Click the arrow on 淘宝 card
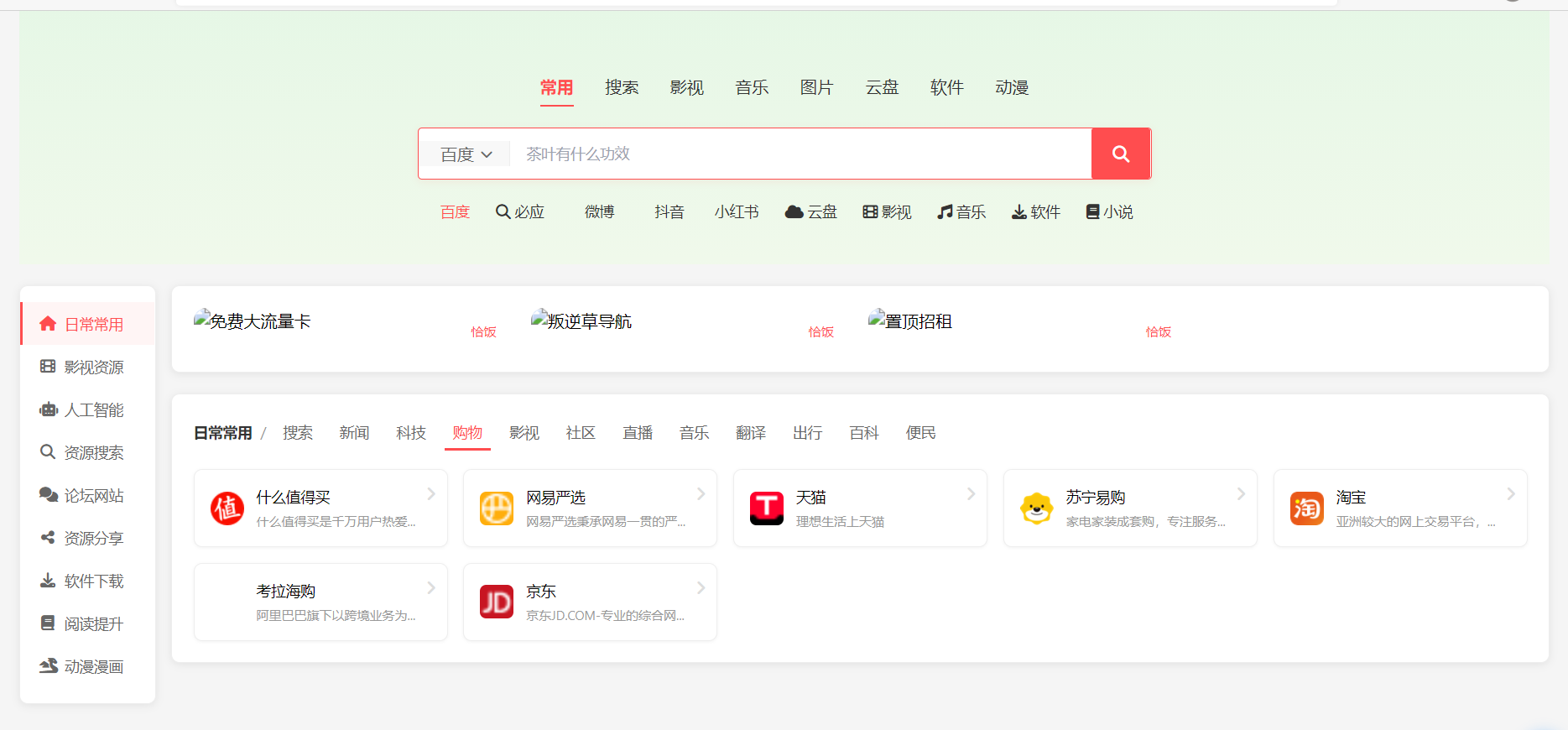This screenshot has width=1568, height=730. pyautogui.click(x=1512, y=494)
